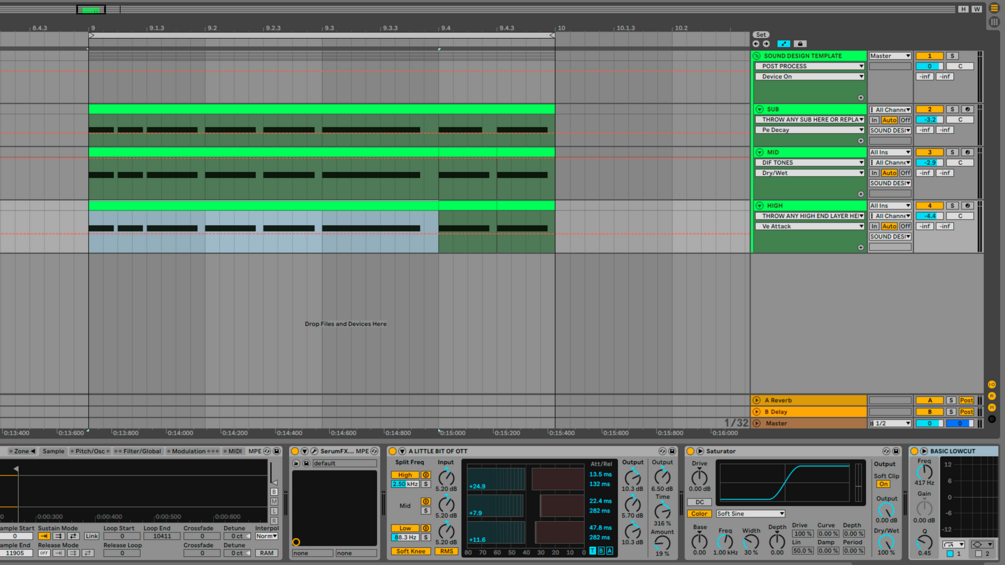Toggle track activator 2 on SUB track
The height and width of the screenshot is (565, 1005).
pyautogui.click(x=929, y=110)
